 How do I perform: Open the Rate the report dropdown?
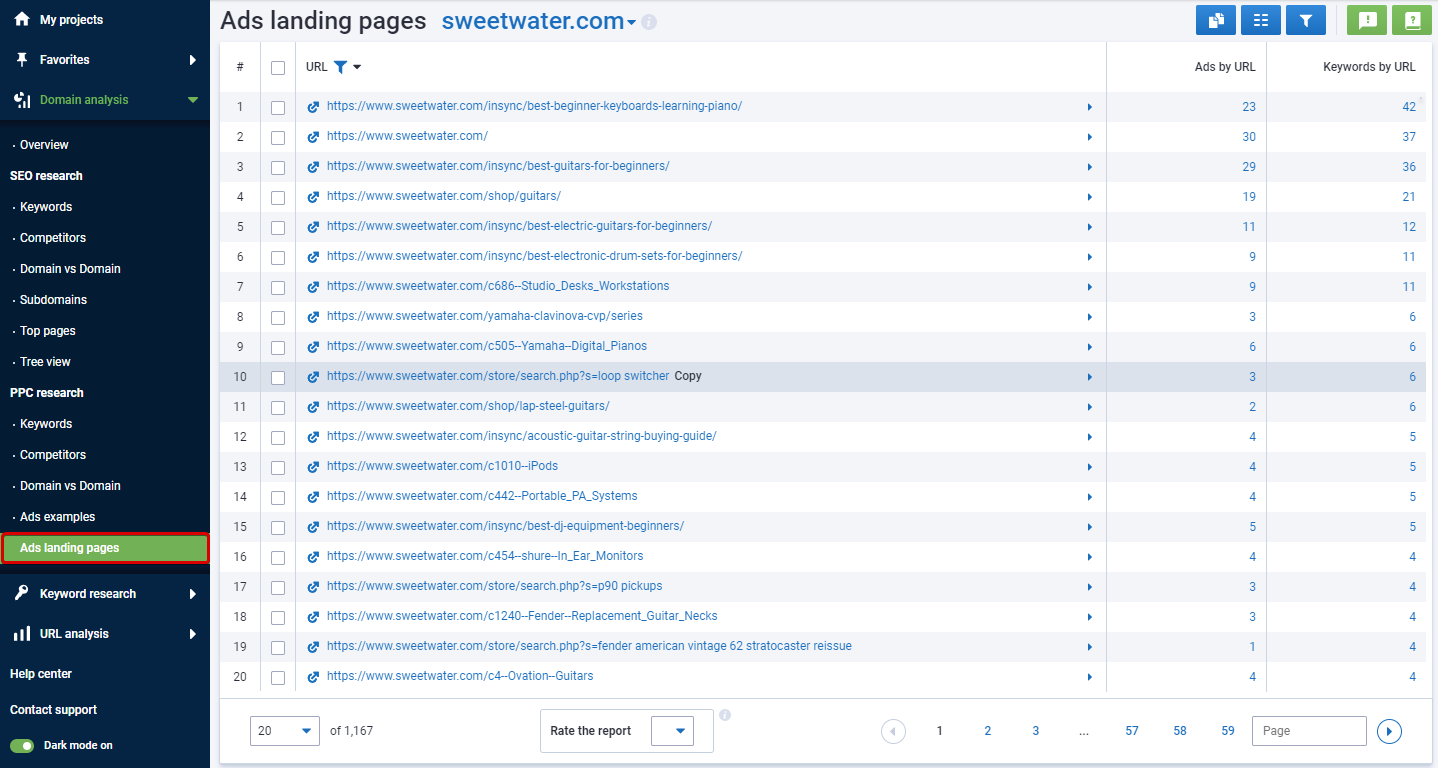pos(672,731)
